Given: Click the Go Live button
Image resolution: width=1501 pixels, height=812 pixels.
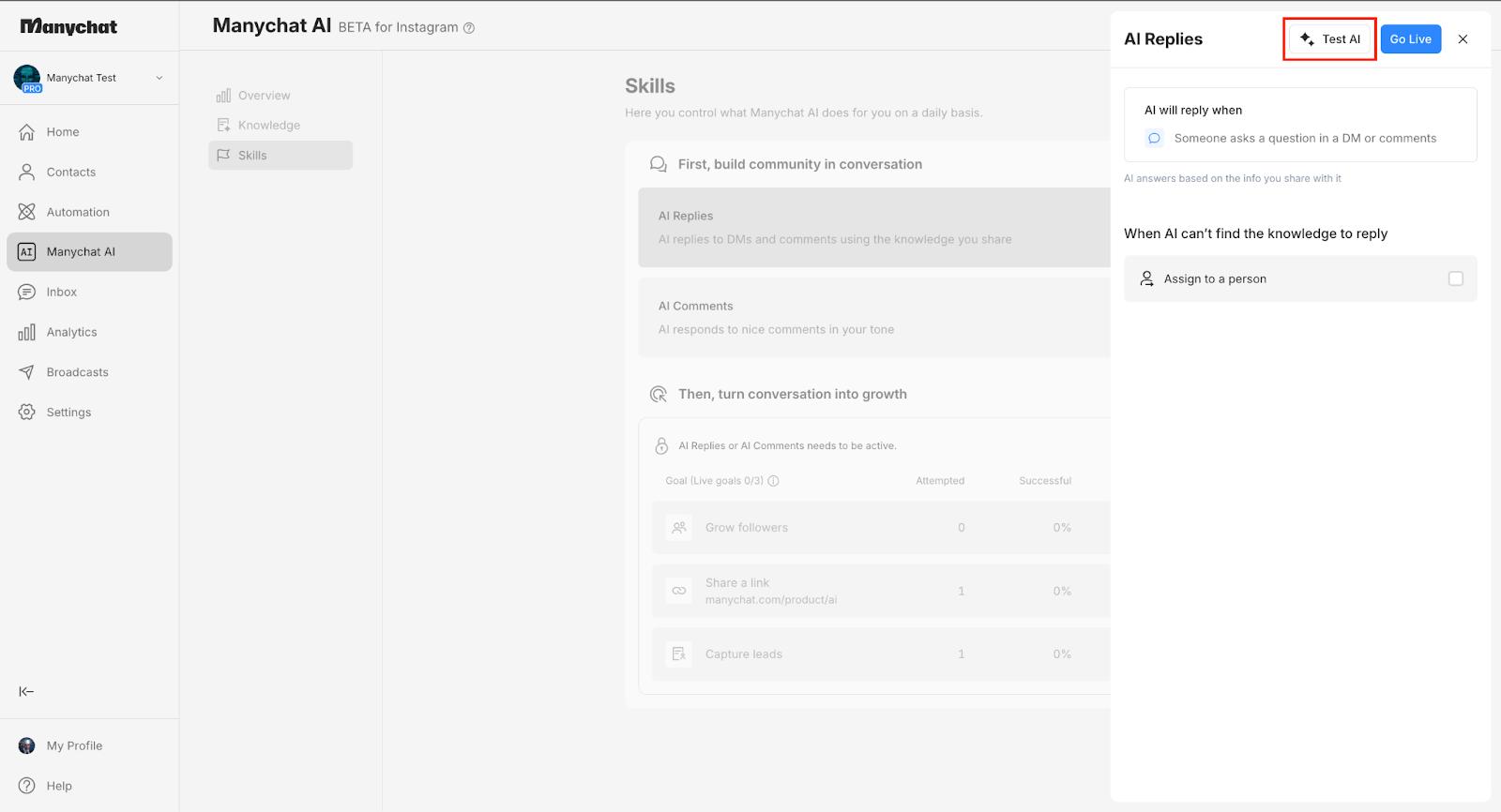Looking at the screenshot, I should (x=1410, y=39).
